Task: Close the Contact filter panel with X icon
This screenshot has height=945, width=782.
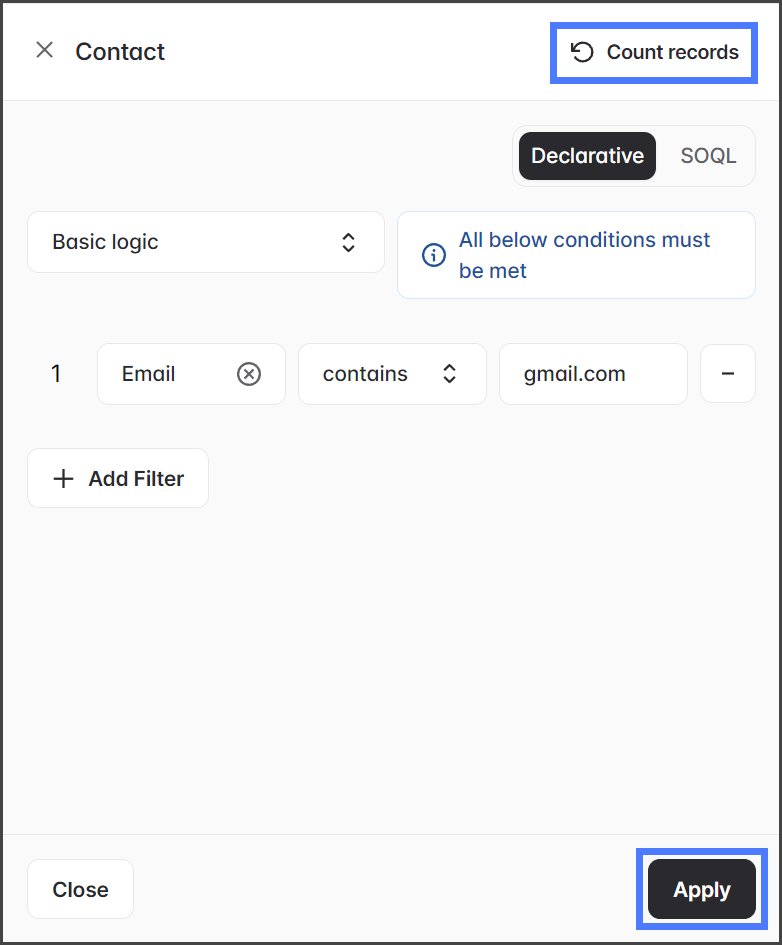Action: (44, 51)
